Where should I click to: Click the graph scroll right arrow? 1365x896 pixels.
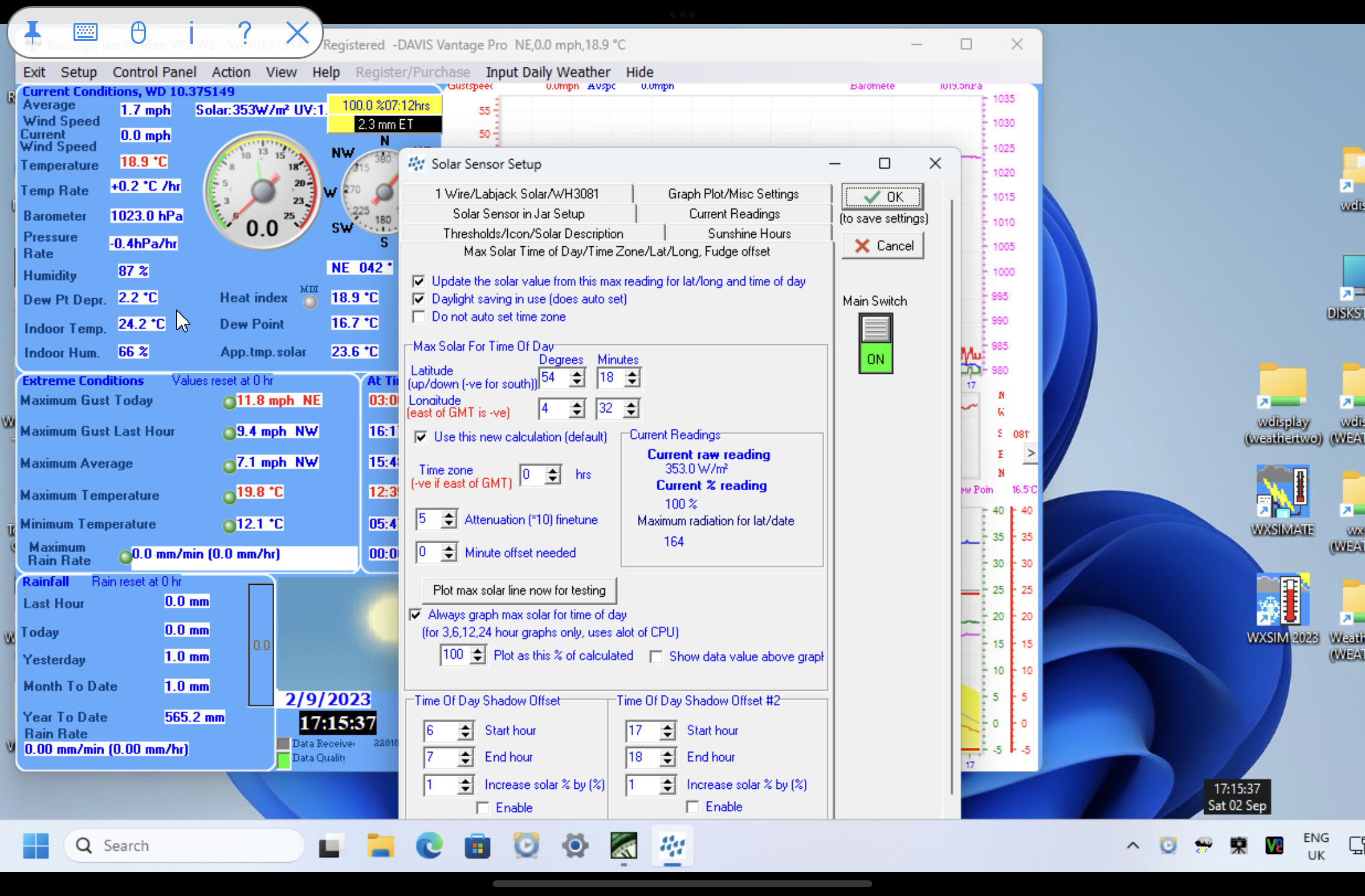pos(1031,453)
